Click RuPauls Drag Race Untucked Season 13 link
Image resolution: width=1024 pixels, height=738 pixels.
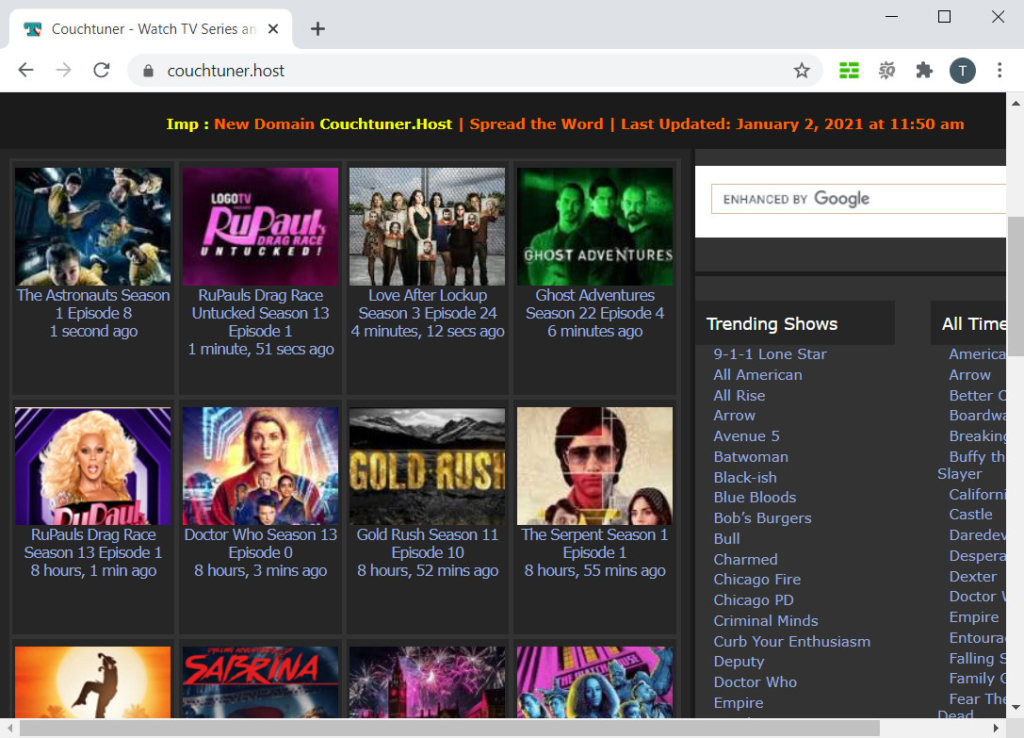[x=261, y=313]
